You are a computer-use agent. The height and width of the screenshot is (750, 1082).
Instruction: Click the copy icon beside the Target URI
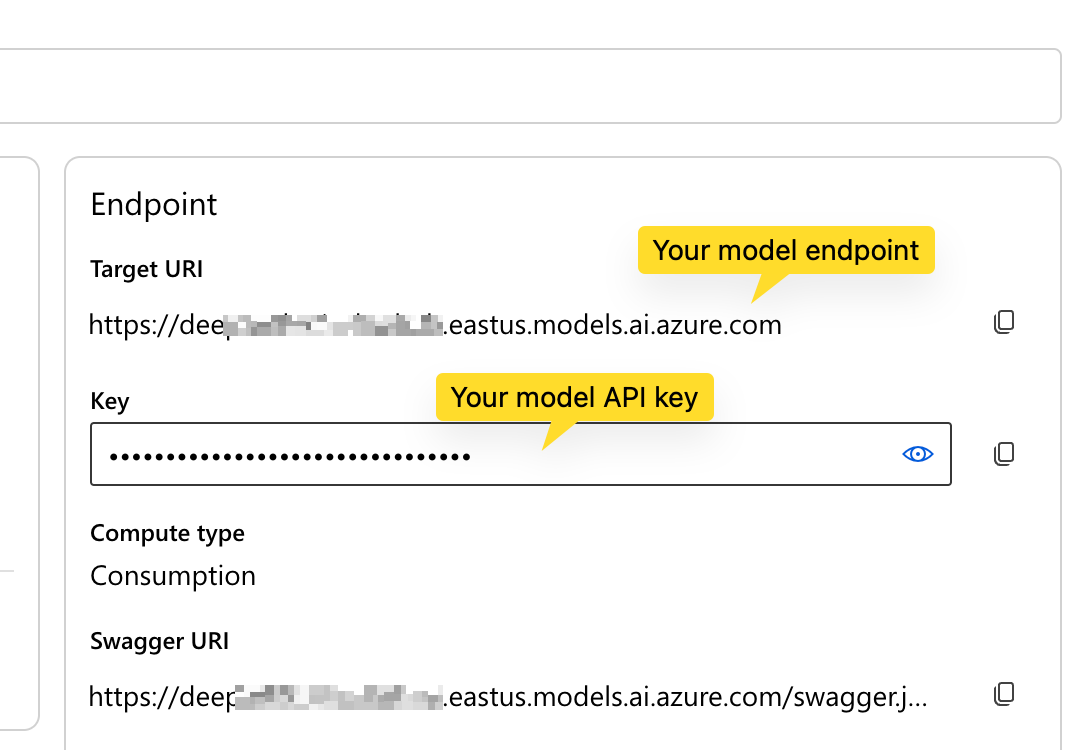1004,321
